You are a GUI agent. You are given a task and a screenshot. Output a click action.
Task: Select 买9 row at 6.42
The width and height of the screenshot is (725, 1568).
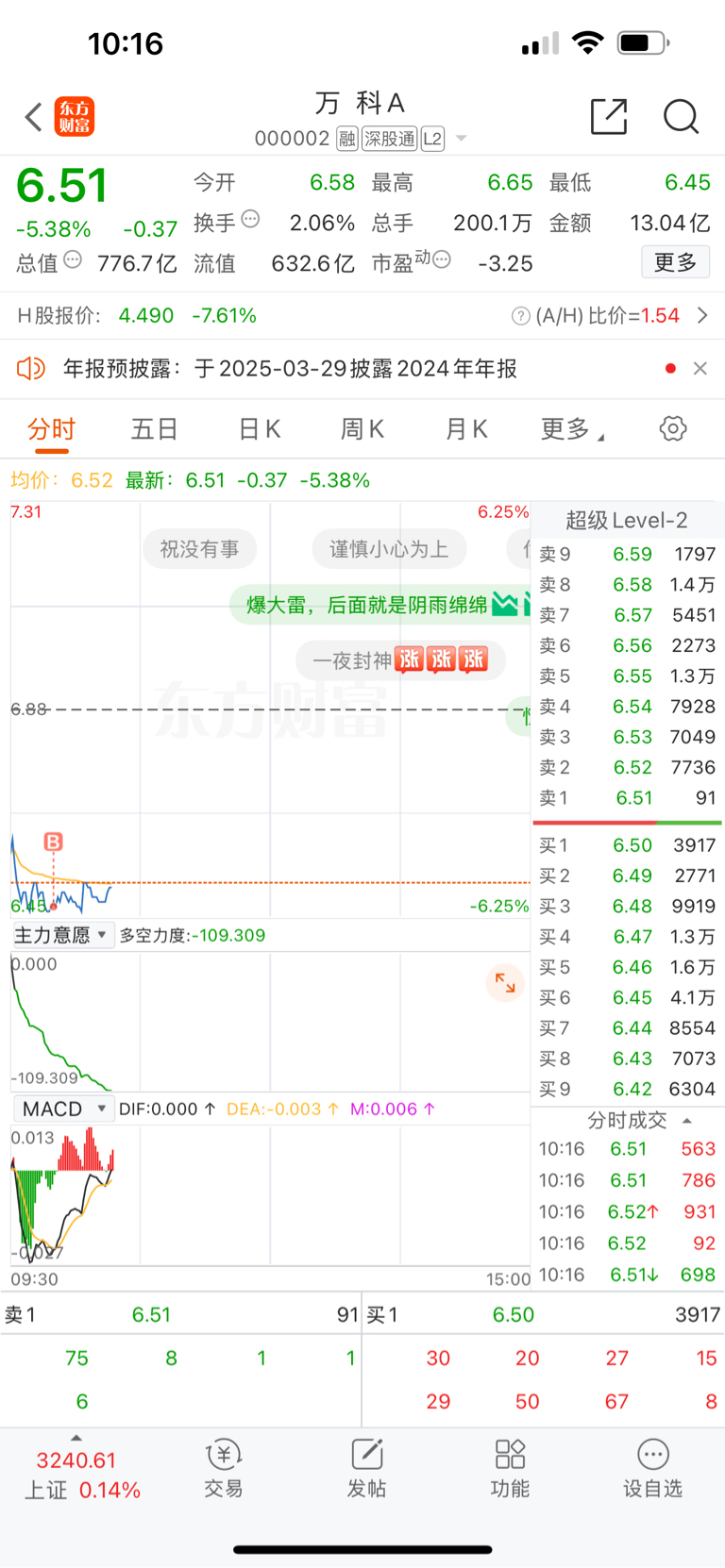(627, 1089)
